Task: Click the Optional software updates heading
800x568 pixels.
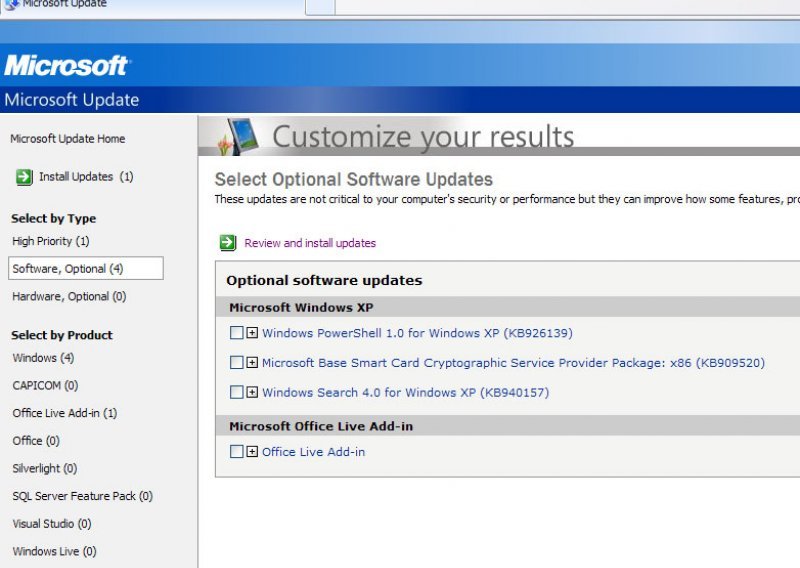Action: point(324,280)
